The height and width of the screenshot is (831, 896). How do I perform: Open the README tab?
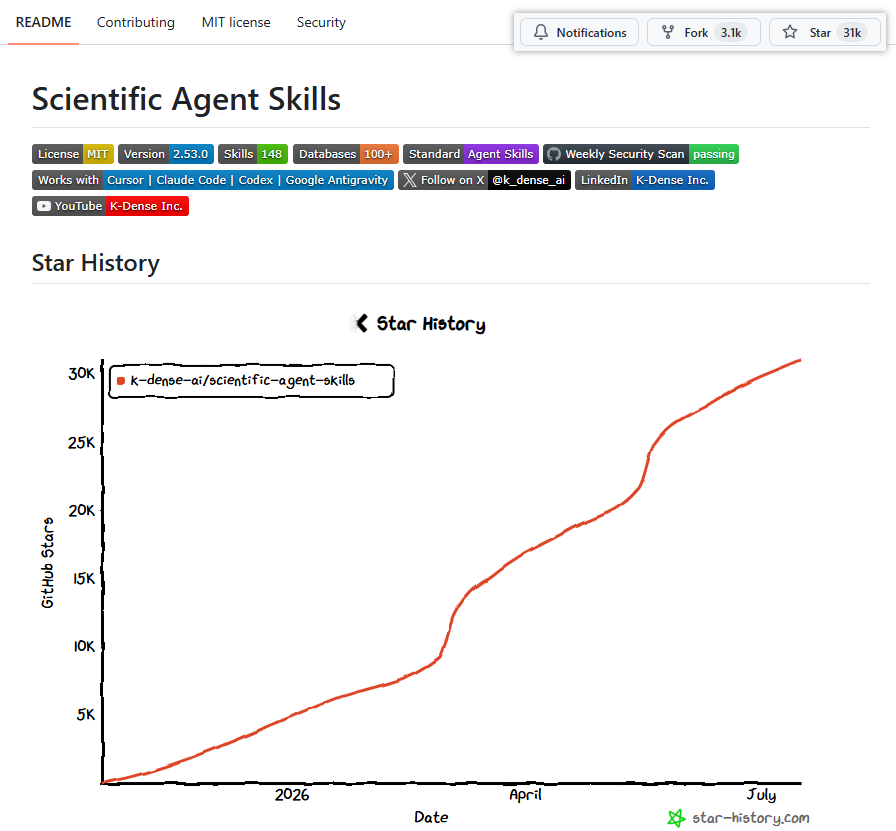point(43,22)
